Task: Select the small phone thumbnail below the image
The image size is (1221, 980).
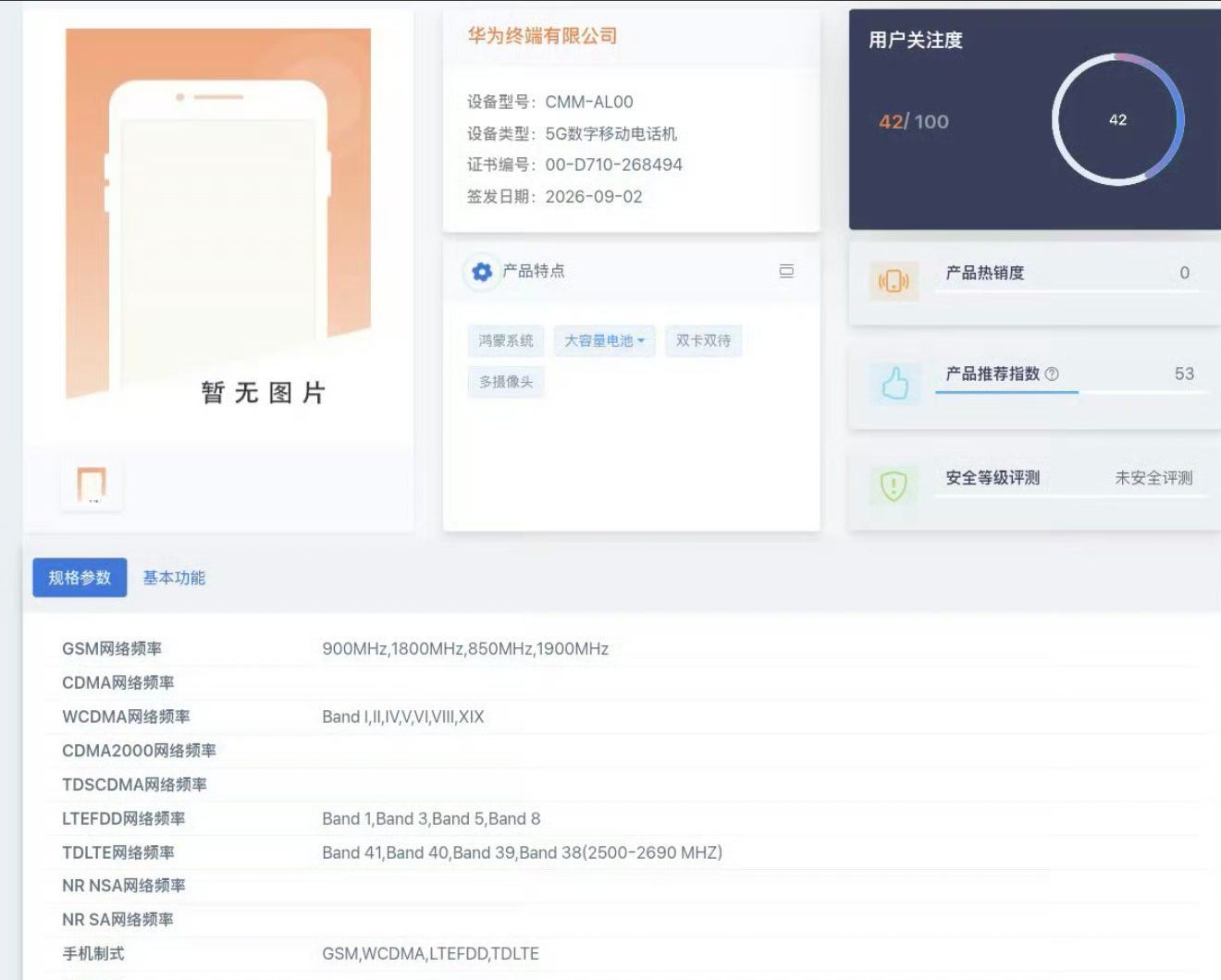Action: 92,484
